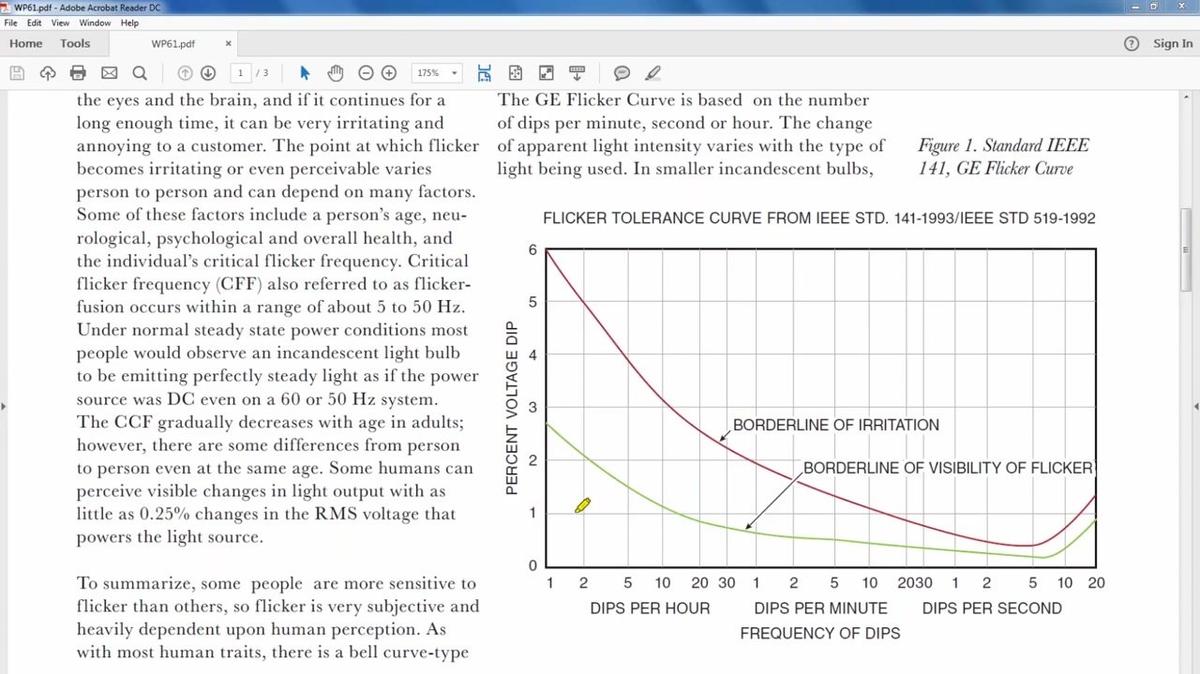Open the Find text magnifier
Screen dimensions: 1200x674
pyautogui.click(x=139, y=73)
